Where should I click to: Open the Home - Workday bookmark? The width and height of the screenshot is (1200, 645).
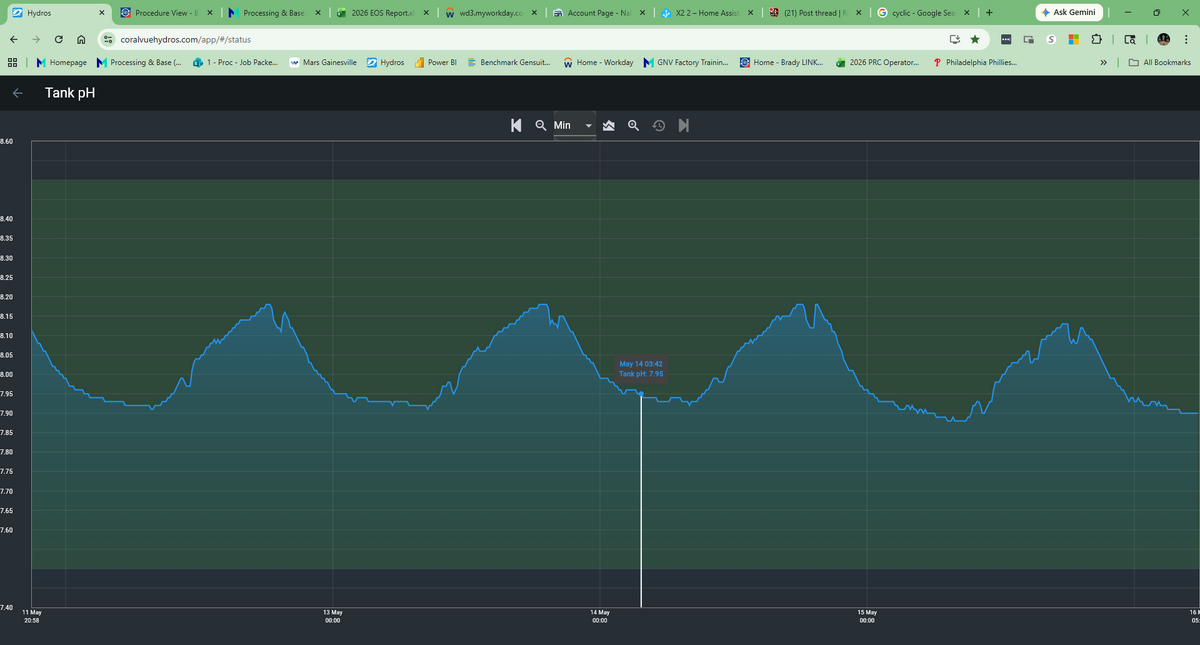pos(598,62)
